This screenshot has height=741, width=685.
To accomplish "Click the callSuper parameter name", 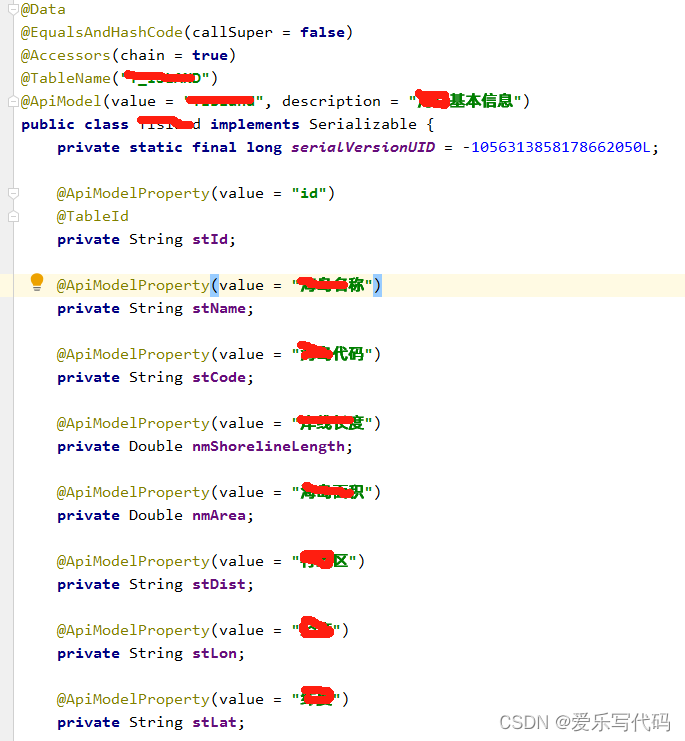I will (x=232, y=32).
